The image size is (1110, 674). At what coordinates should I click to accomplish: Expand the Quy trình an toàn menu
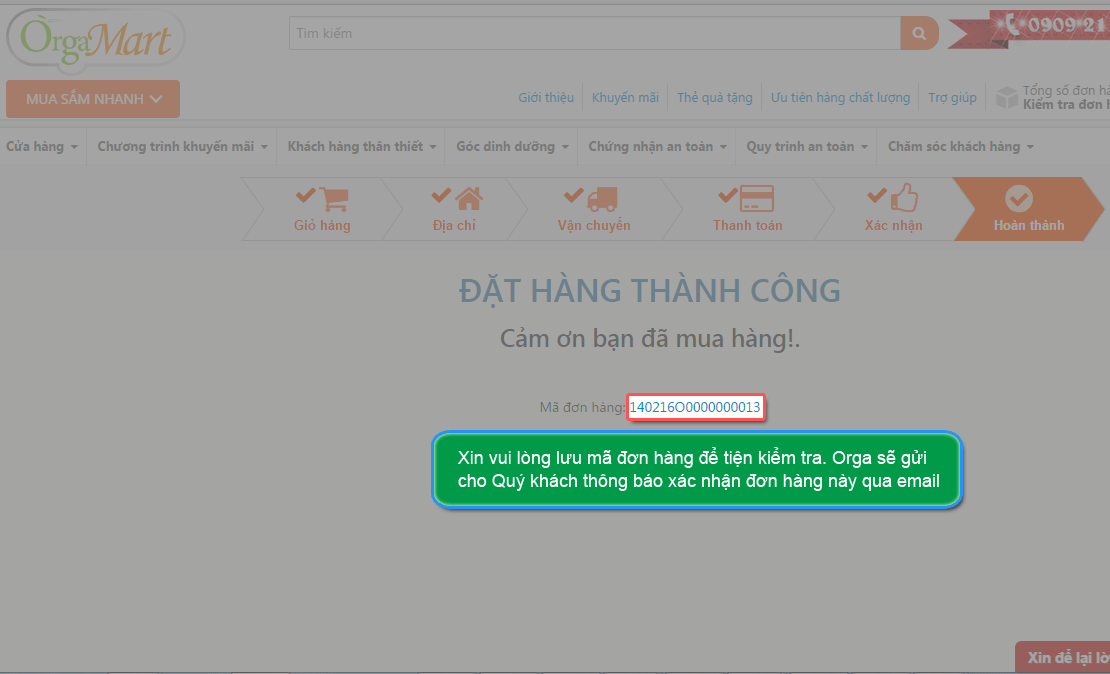click(x=806, y=147)
